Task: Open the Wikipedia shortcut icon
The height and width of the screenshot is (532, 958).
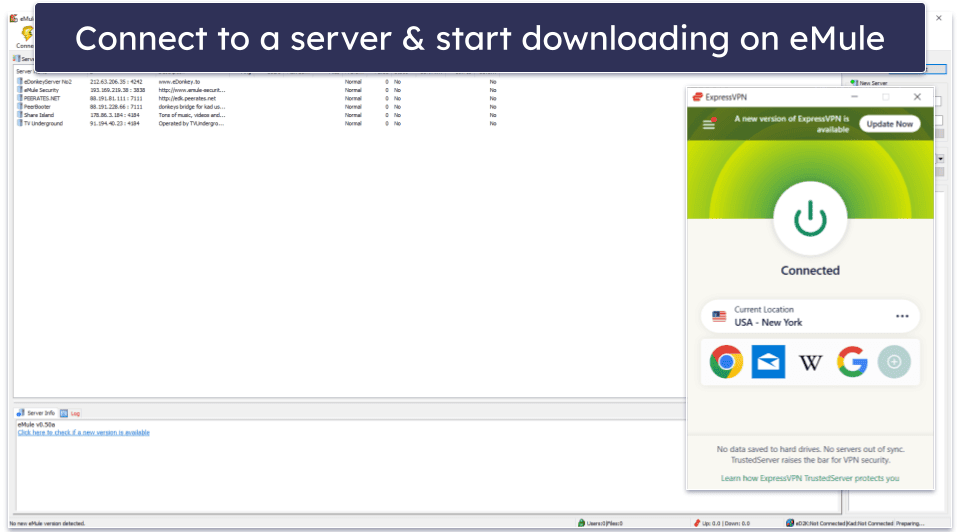Action: click(810, 362)
